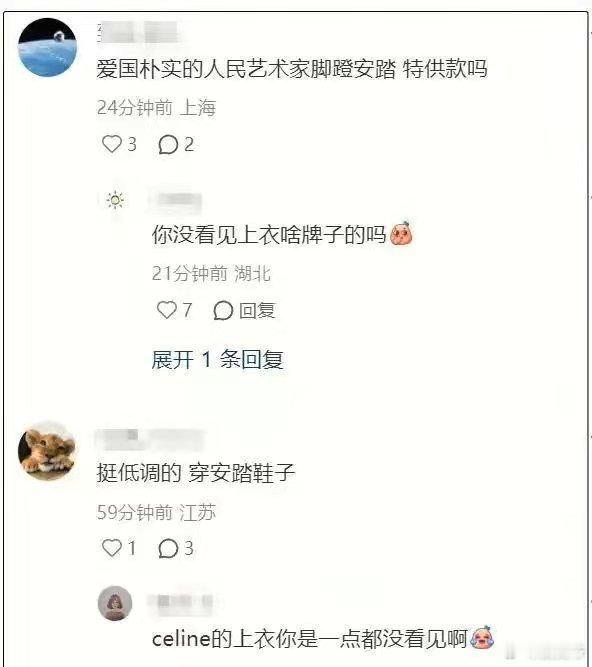Viewport: 592px width, 667px height.
Task: Click blurred username above 挺低调的 comment
Action: click(150, 439)
